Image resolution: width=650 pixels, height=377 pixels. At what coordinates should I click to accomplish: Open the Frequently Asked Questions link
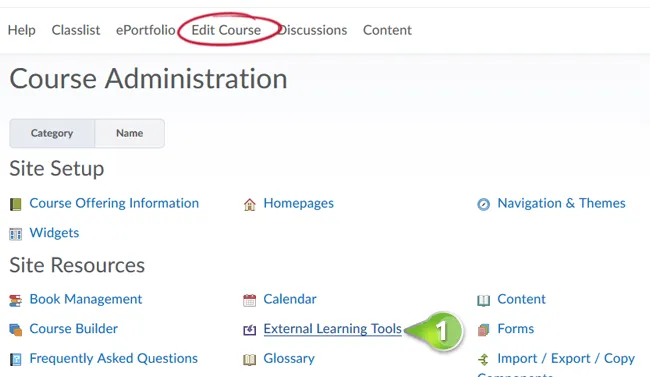tap(114, 358)
